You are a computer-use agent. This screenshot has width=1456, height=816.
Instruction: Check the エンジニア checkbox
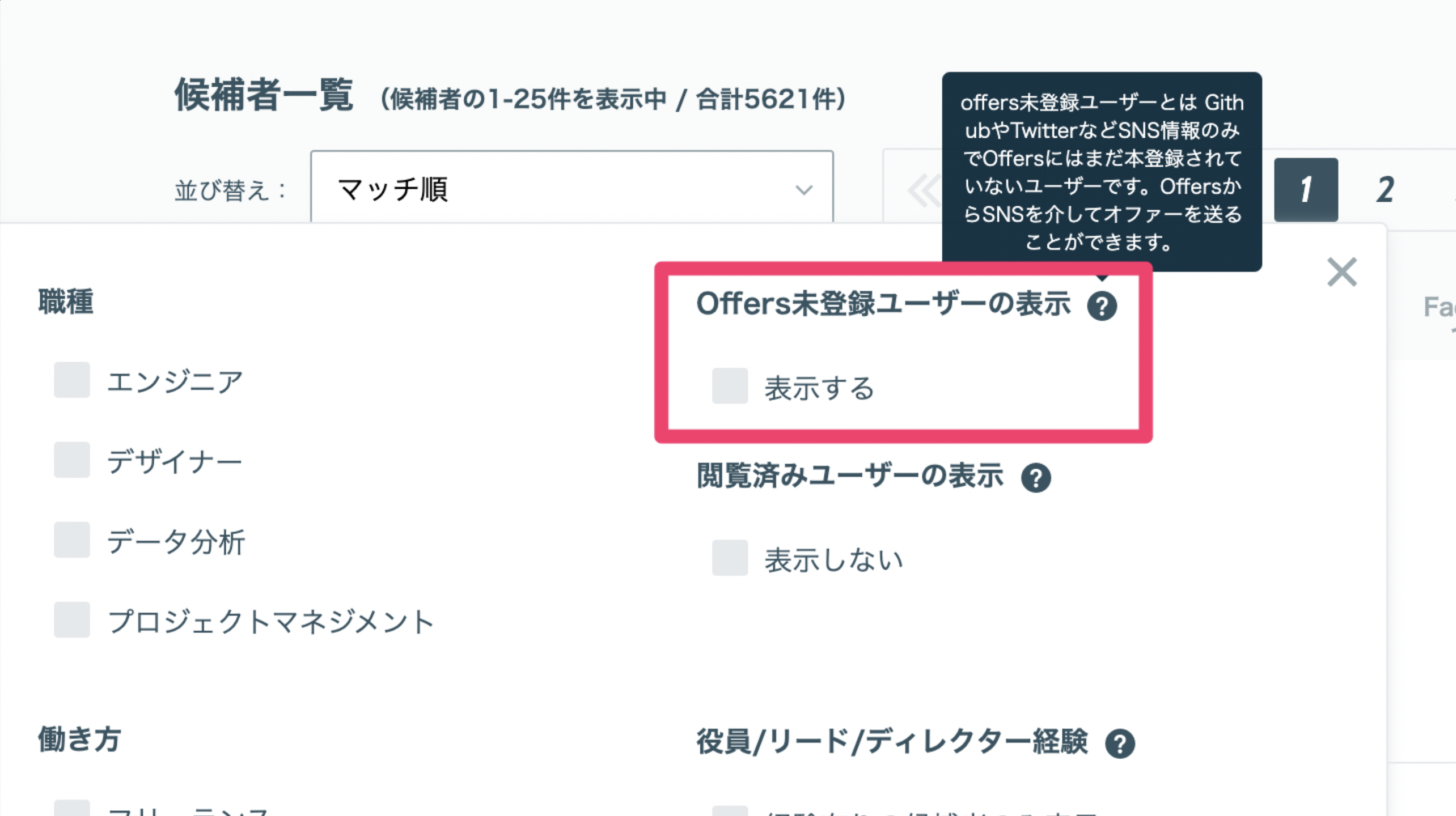(72, 380)
